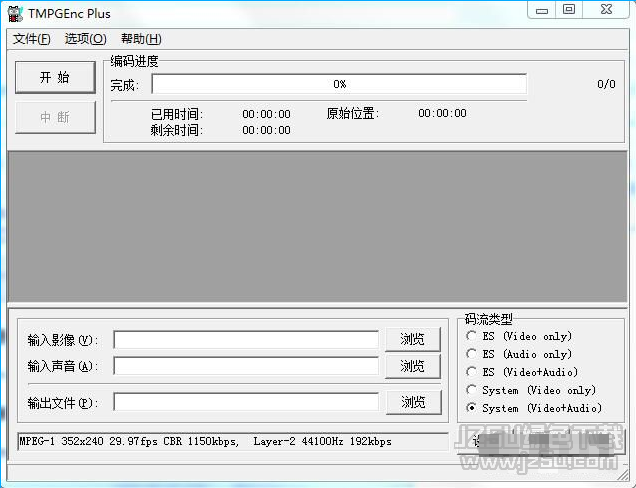Click 浏览 next to 输入影像
Viewport: 636px width, 488px height.
[x=413, y=339]
